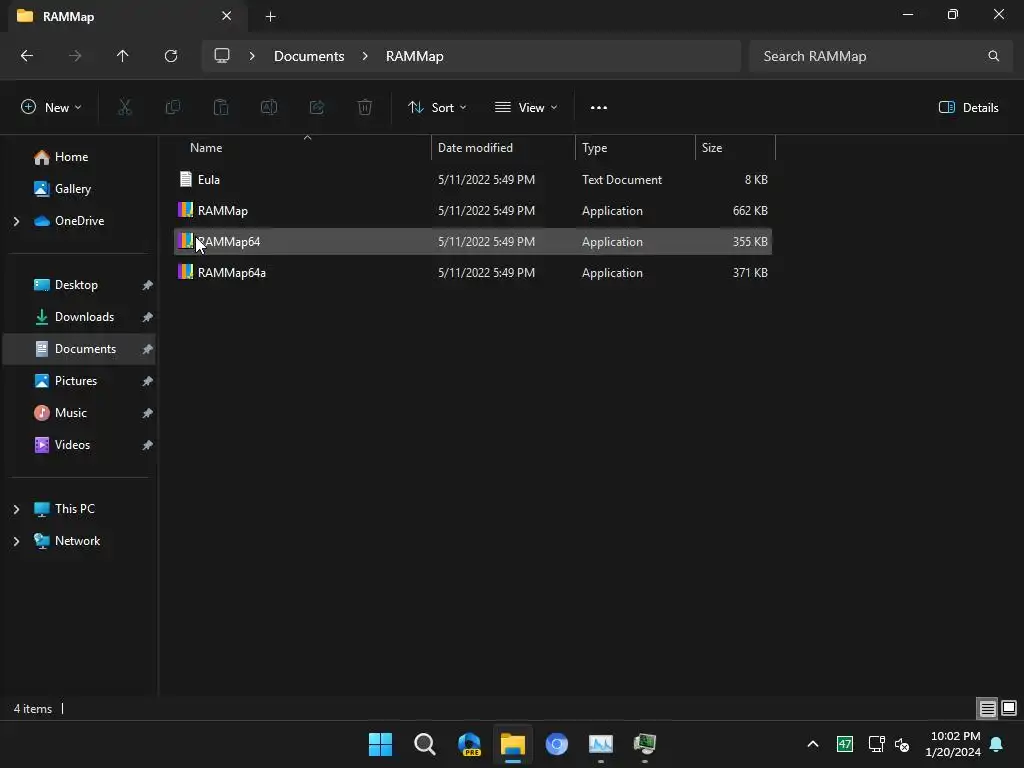The width and height of the screenshot is (1024, 768).
Task: Open the monitoring graph app in taskbar
Action: click(600, 744)
